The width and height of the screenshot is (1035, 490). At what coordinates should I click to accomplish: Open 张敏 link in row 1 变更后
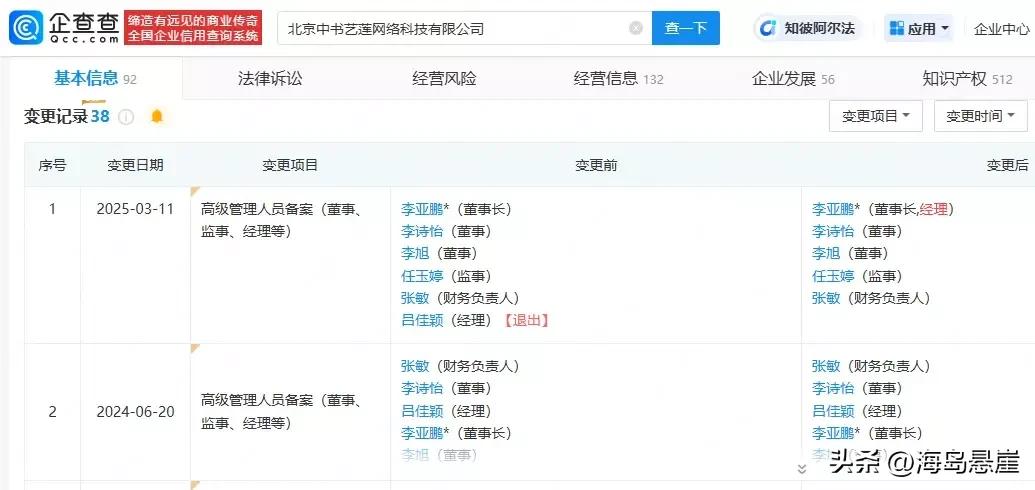pyautogui.click(x=826, y=298)
